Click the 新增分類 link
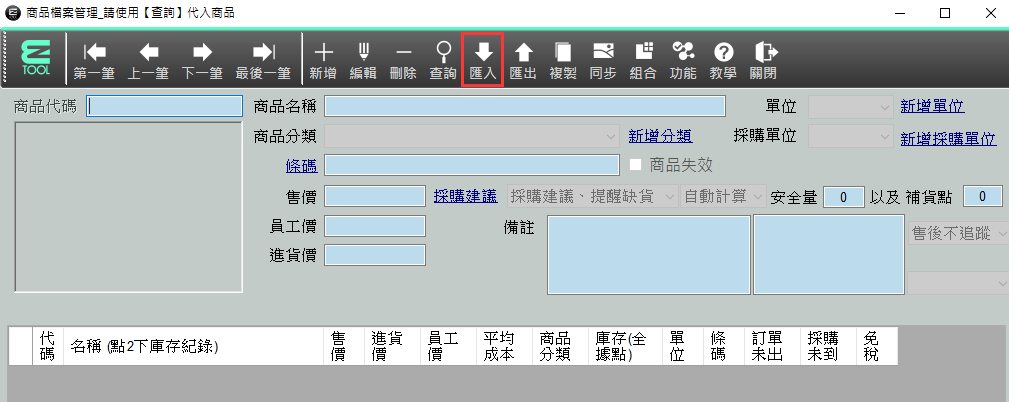The height and width of the screenshot is (402, 1009). point(660,136)
